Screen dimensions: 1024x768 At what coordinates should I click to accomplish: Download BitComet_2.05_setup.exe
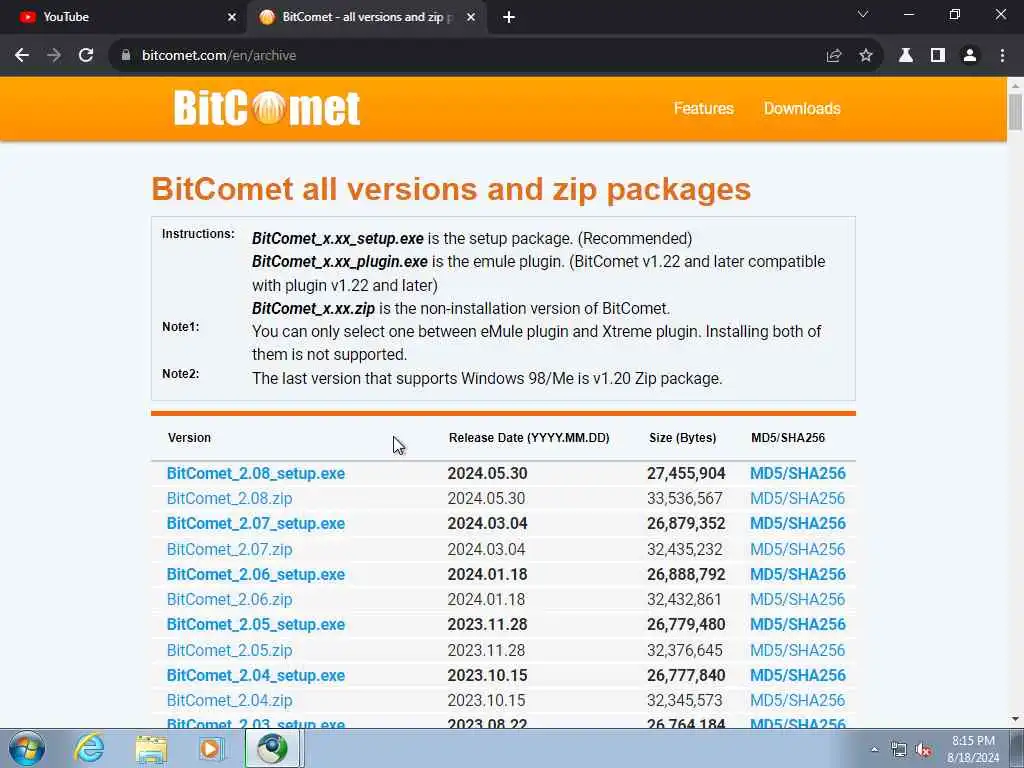pos(256,625)
